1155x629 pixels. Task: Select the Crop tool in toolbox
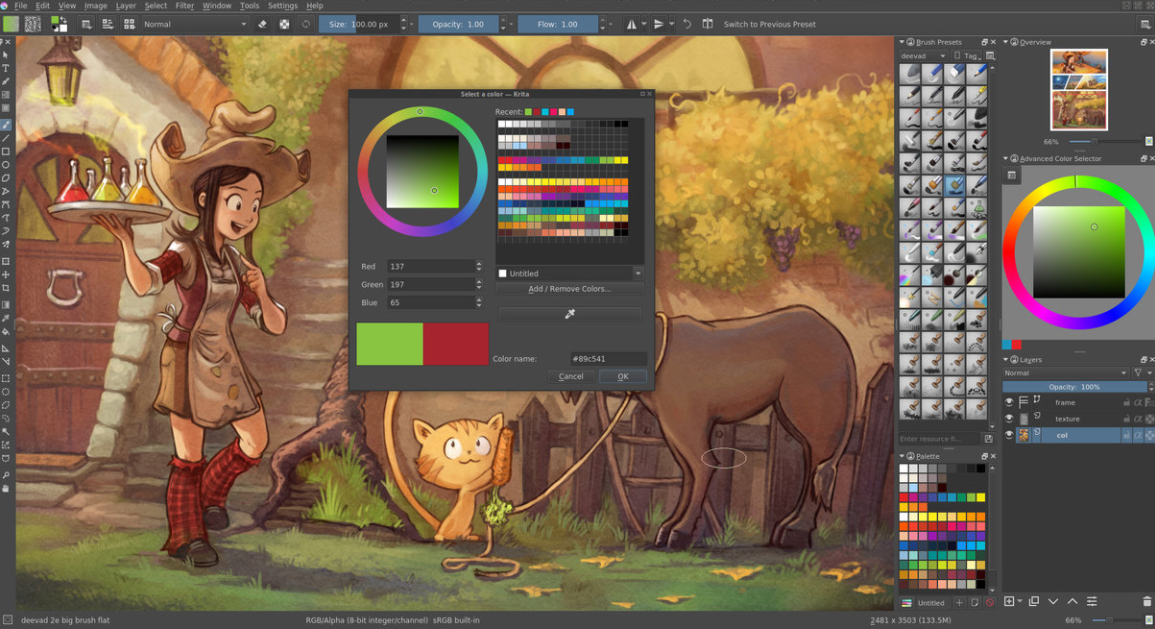pyautogui.click(x=6, y=288)
